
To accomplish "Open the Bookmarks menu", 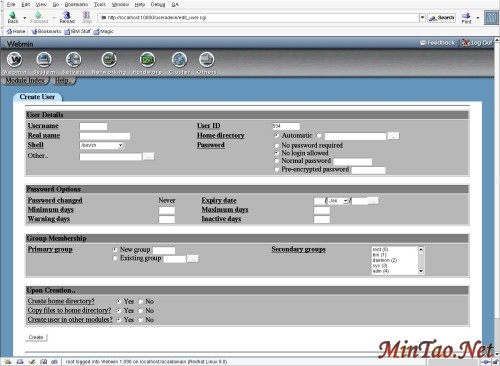I will [76, 4].
